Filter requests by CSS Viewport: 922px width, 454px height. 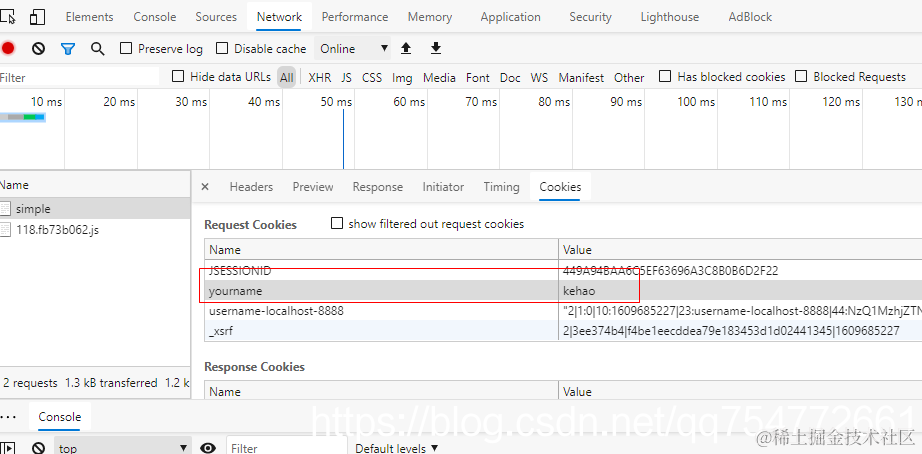(x=372, y=77)
